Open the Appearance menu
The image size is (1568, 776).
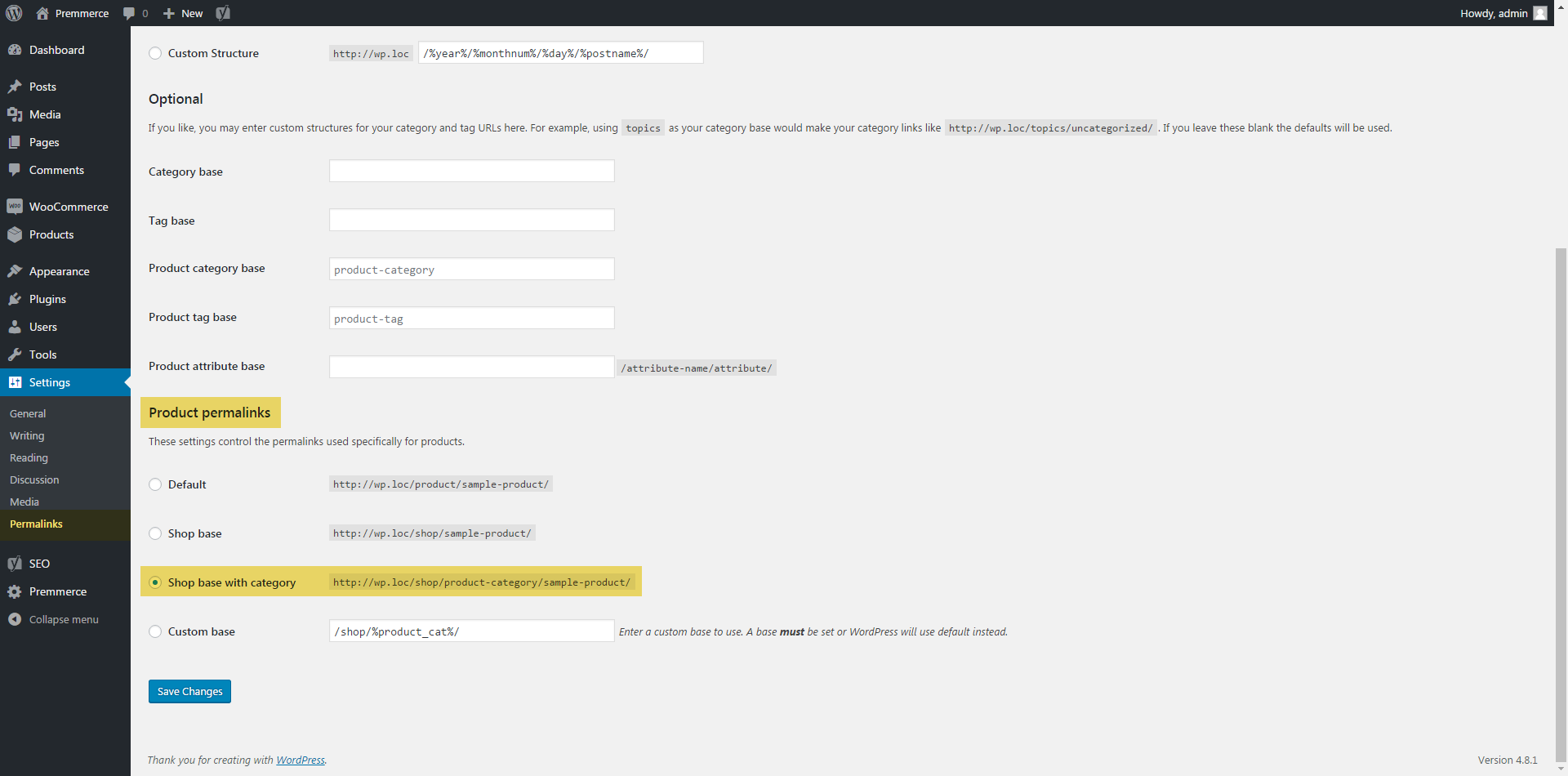(x=65, y=271)
